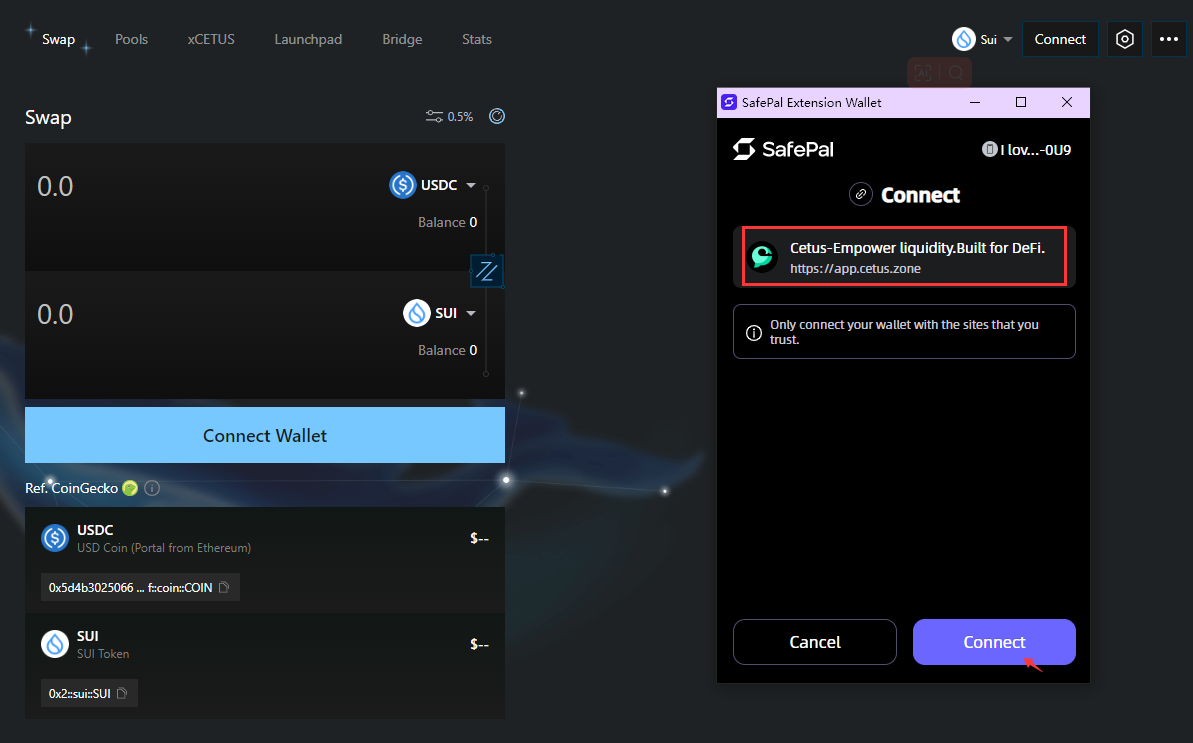Open slippage settings at 0.5%
Viewport: 1193px width, 743px height.
pyautogui.click(x=449, y=117)
